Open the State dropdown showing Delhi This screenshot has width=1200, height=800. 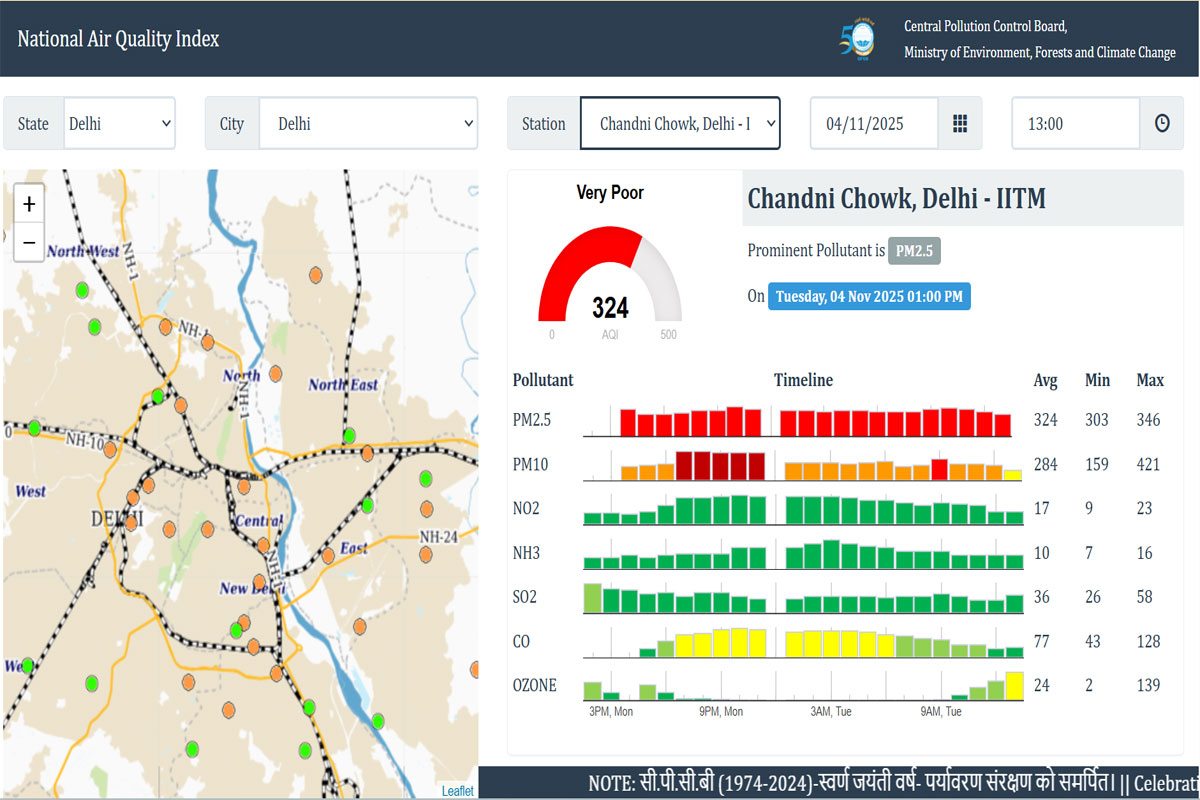[x=119, y=123]
